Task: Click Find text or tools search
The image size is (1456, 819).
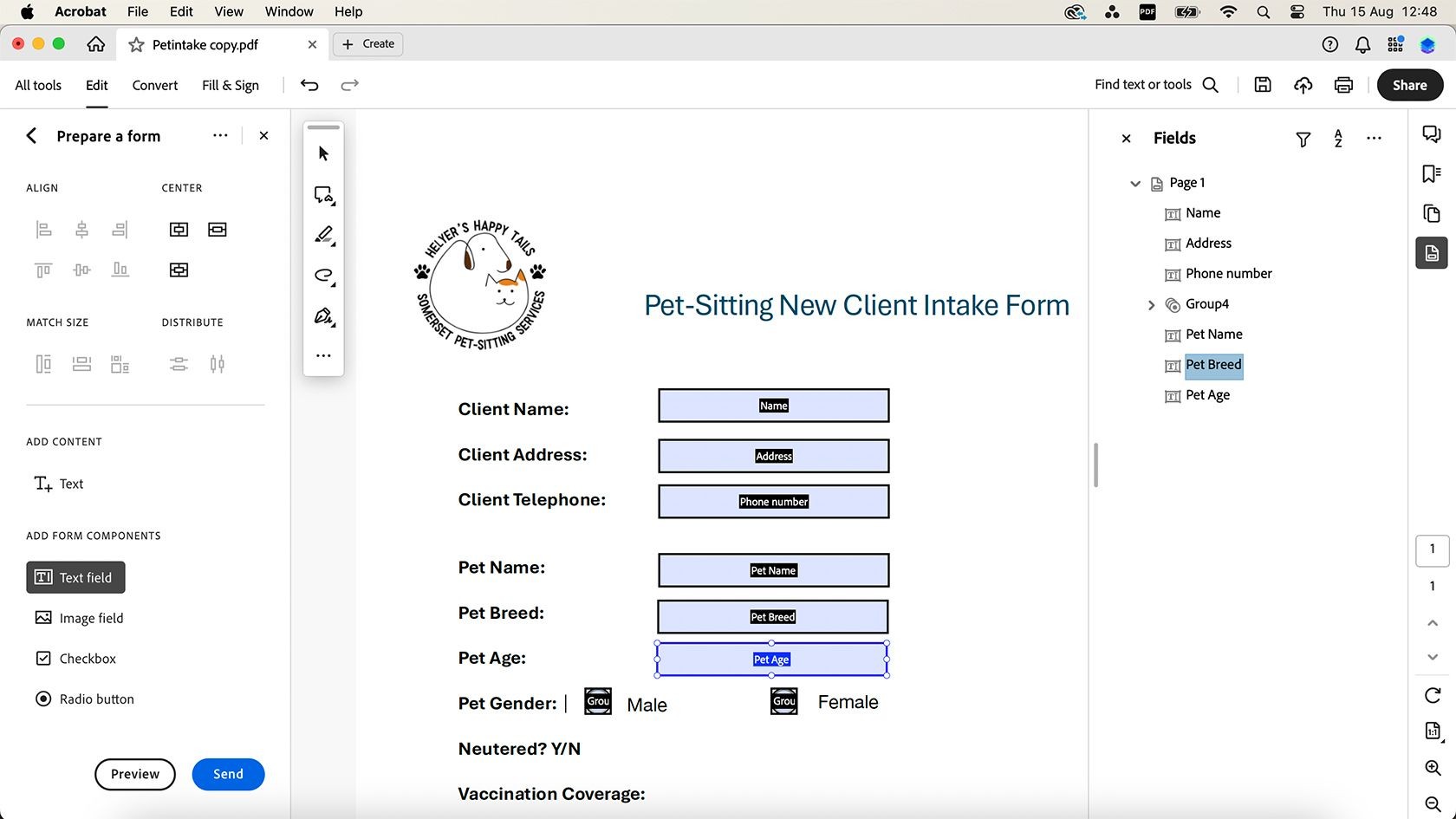Action: (1157, 85)
